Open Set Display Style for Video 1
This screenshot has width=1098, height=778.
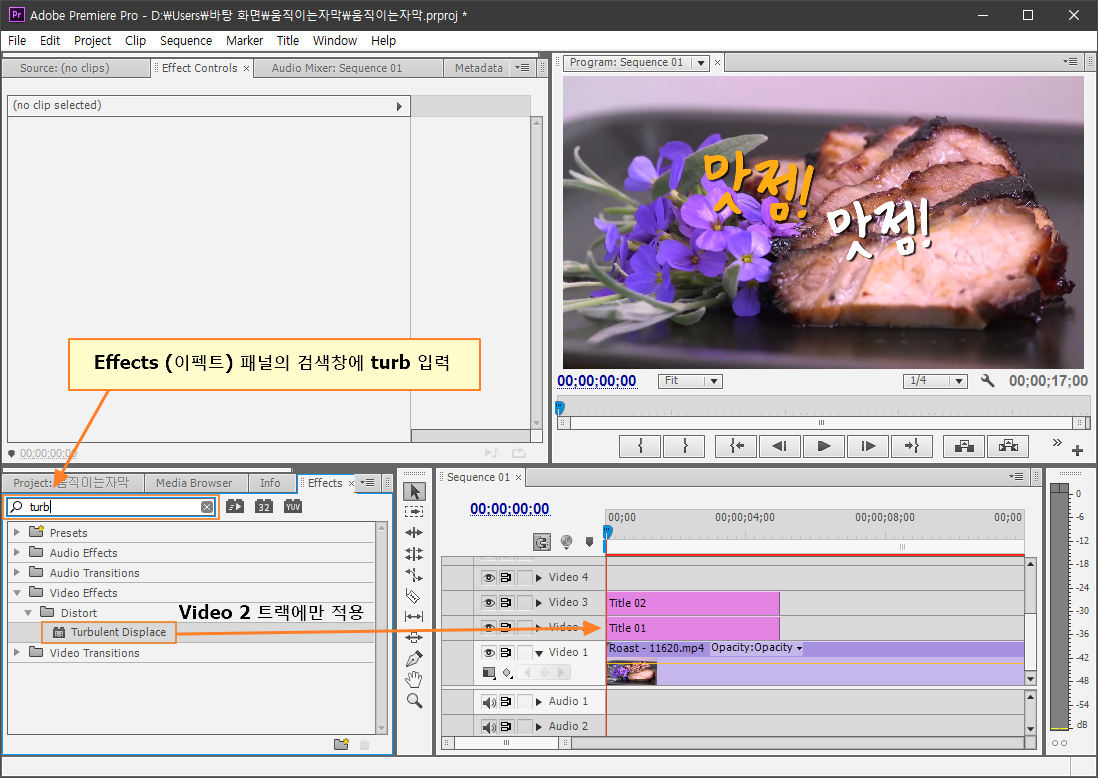[489, 673]
